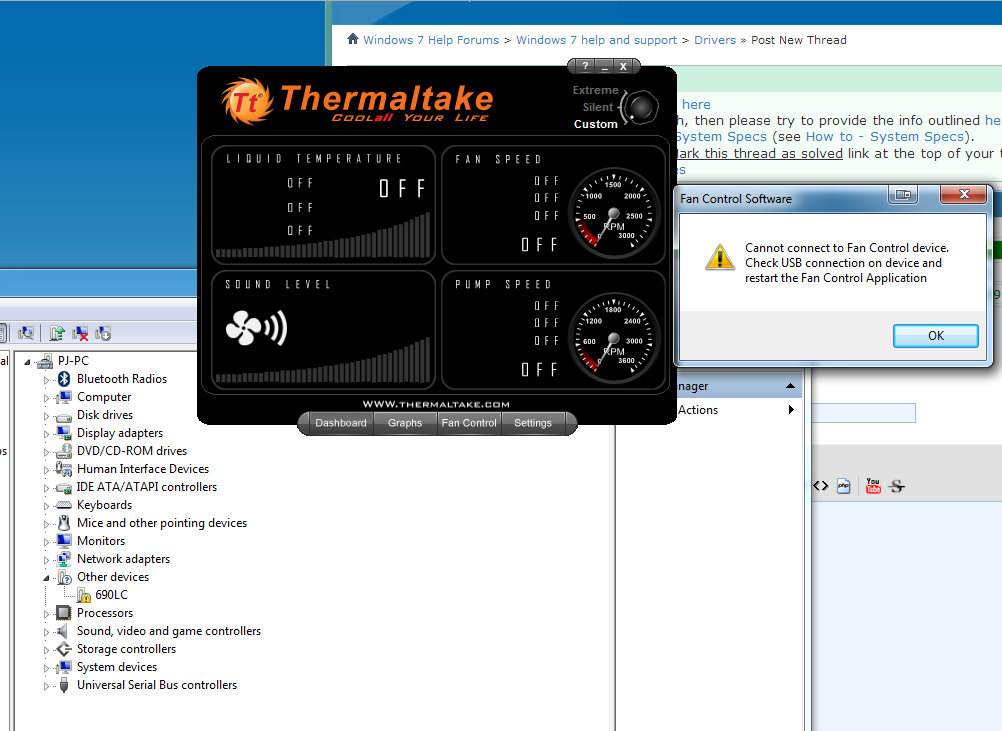The height and width of the screenshot is (731, 1002).
Task: Select Silent fan mode
Action: click(597, 107)
